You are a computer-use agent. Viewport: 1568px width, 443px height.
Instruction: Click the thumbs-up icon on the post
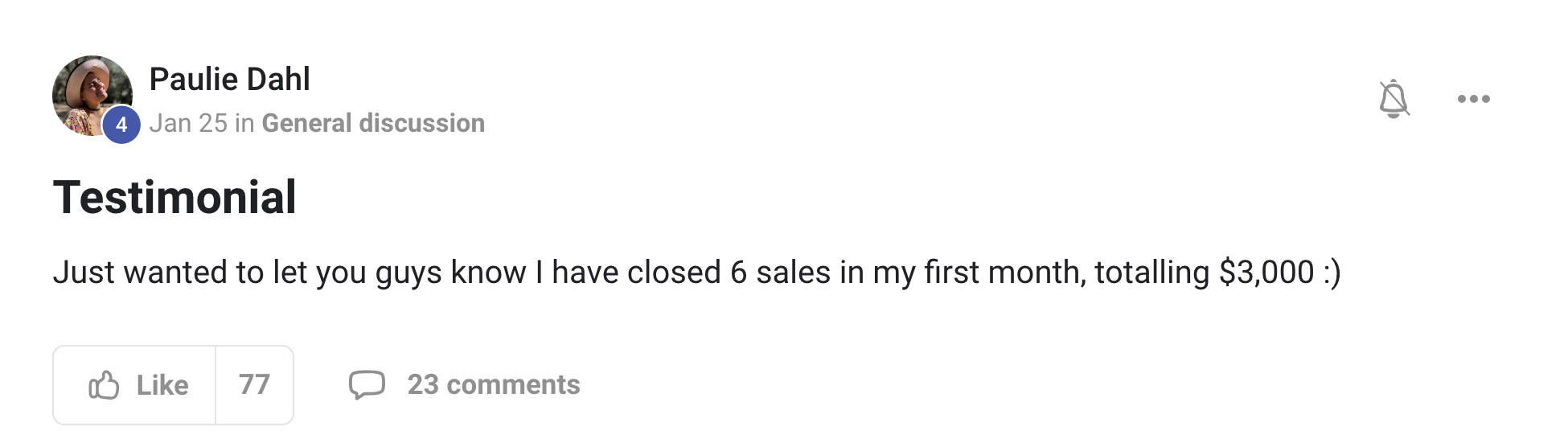tap(104, 385)
